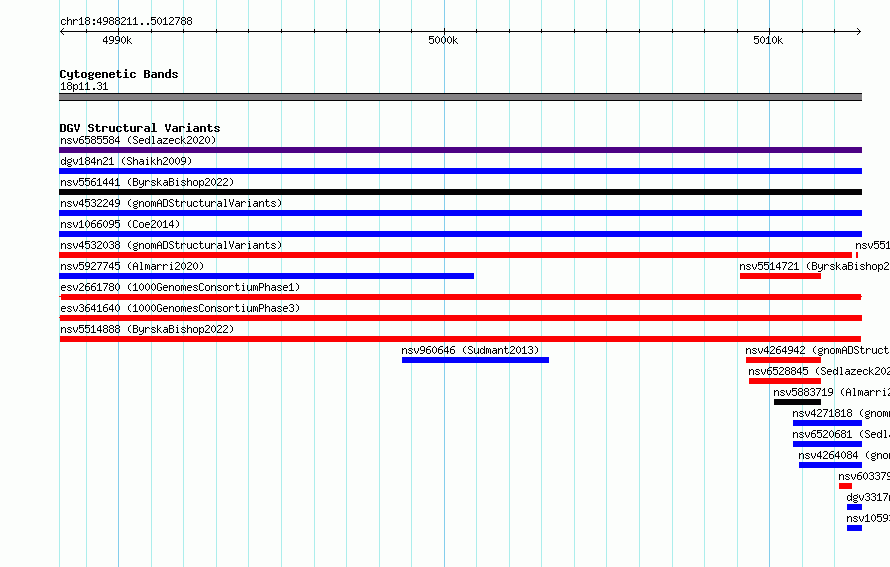Open variant nsv1066095 (Coe2014) label
This screenshot has width=890, height=567.
[x=120, y=224]
